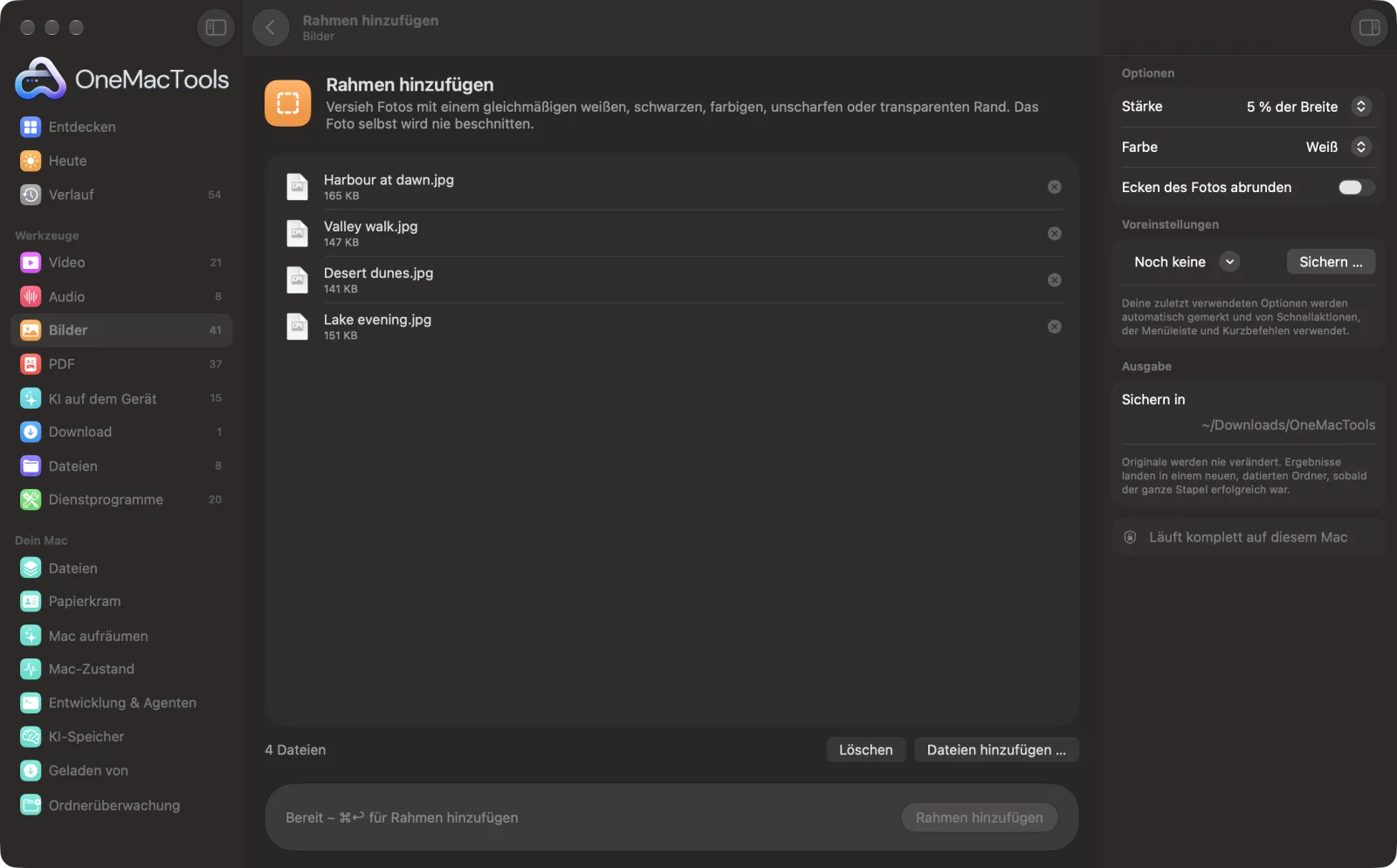Screen dimensions: 1397x868
Task: Select the Desert dunes.jpg file row
Action: pos(673,280)
